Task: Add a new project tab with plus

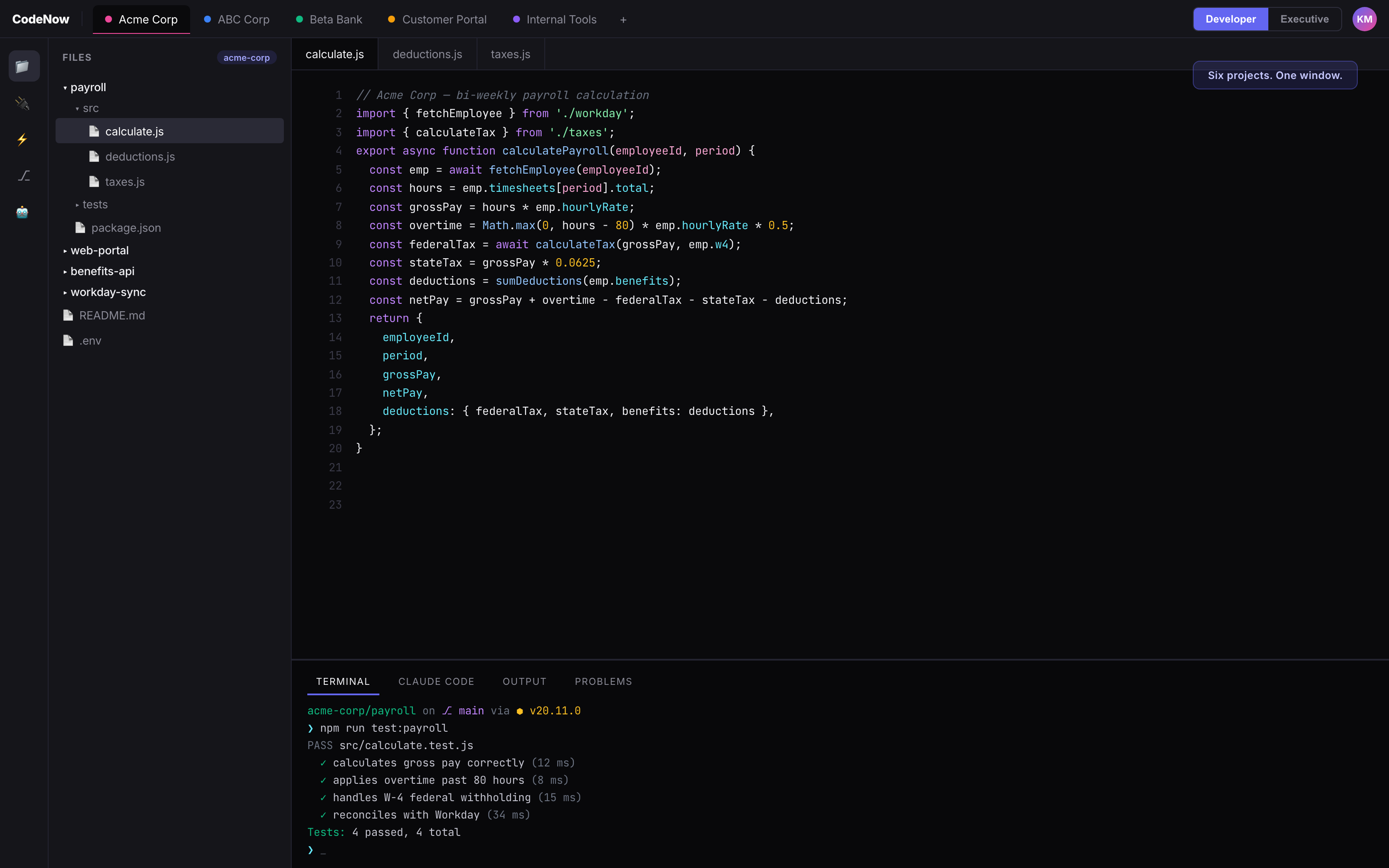Action: coord(623,20)
